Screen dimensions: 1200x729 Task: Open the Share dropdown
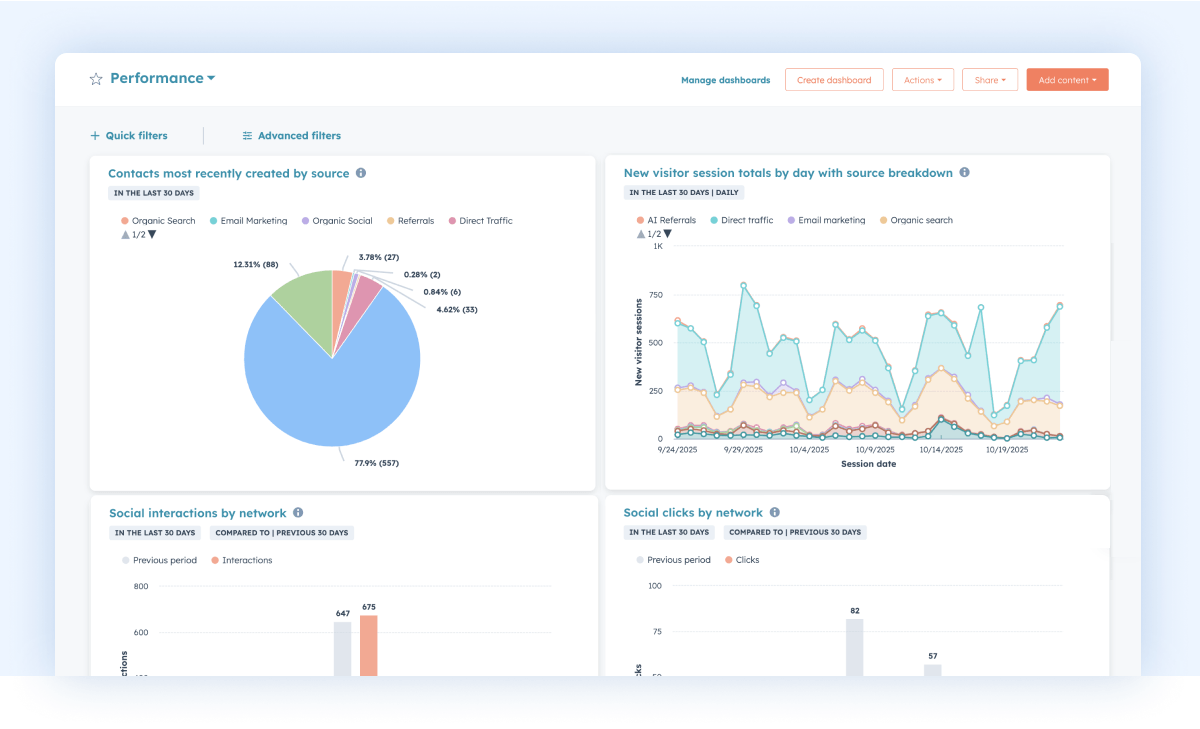pos(989,80)
